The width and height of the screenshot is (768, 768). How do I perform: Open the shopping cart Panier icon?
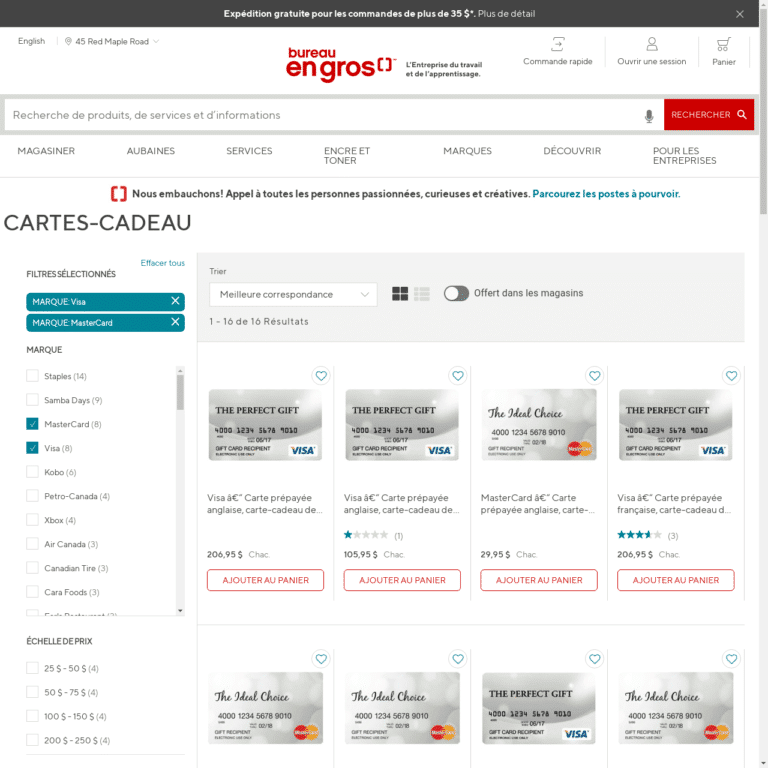click(723, 45)
